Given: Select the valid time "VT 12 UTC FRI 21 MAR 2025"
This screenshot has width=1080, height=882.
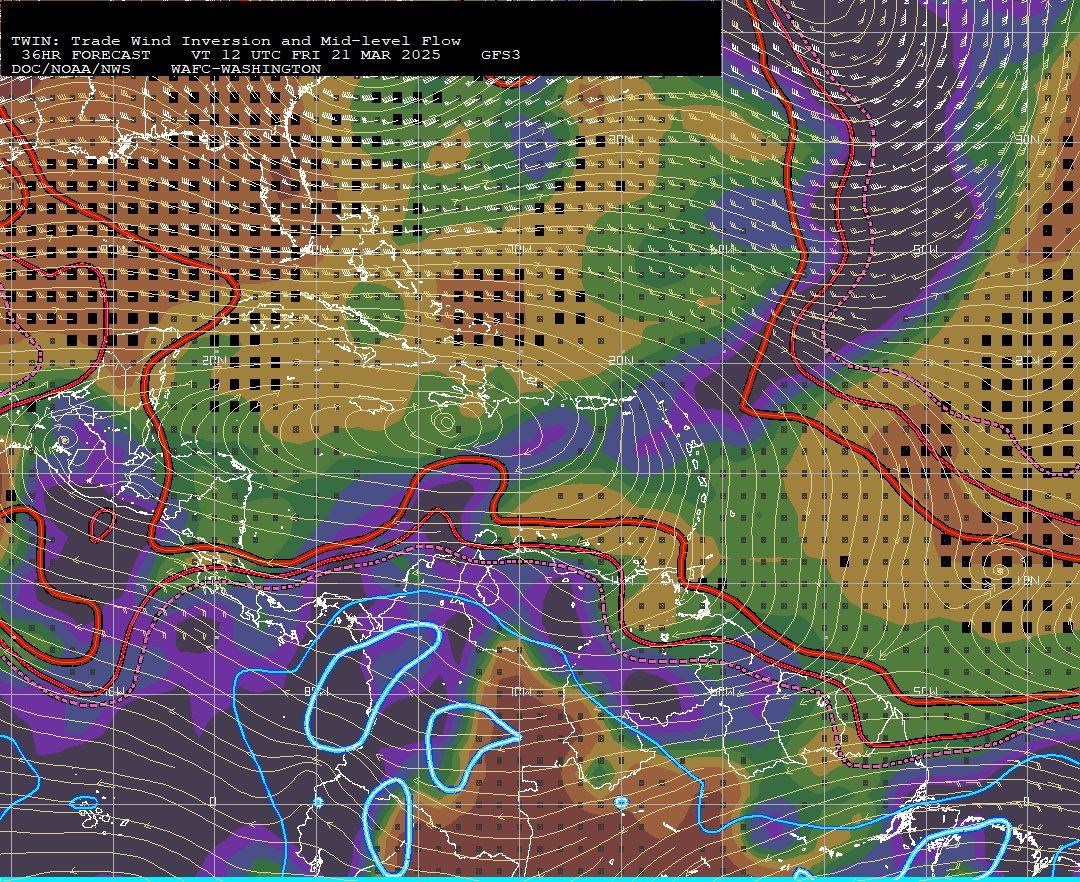Looking at the screenshot, I should point(315,55).
